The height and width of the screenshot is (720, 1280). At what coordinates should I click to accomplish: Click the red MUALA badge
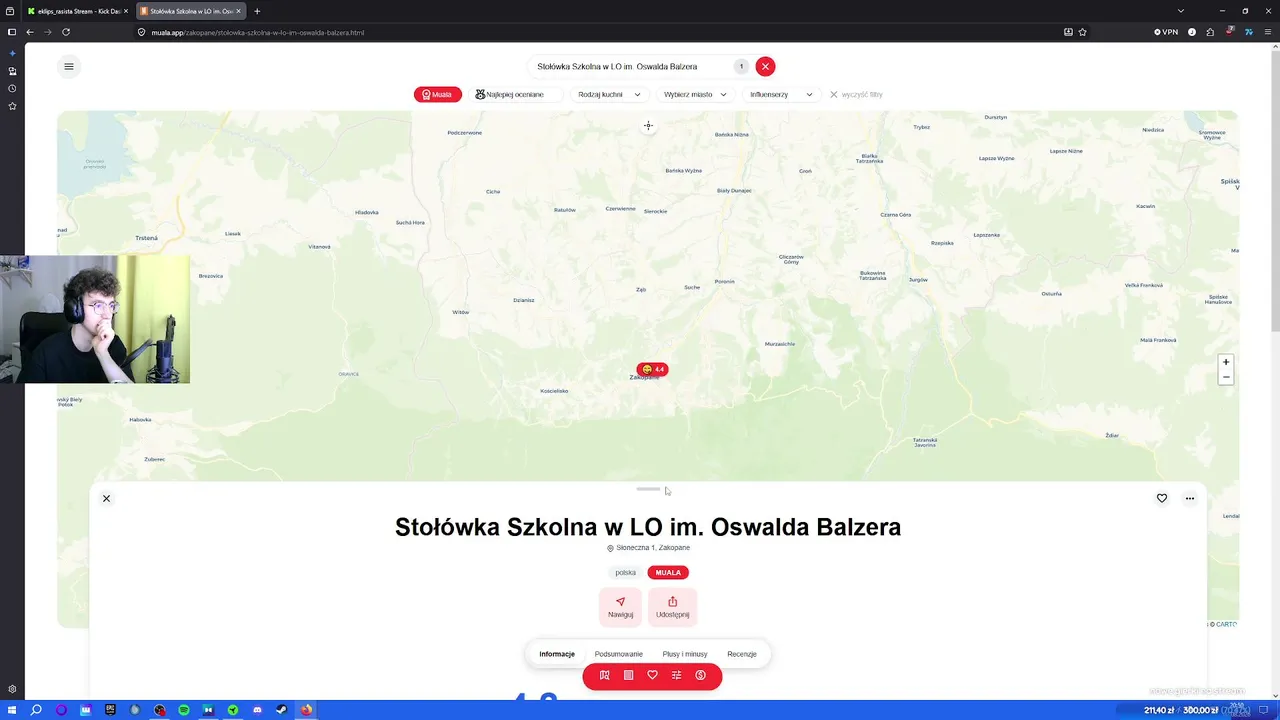tap(668, 573)
